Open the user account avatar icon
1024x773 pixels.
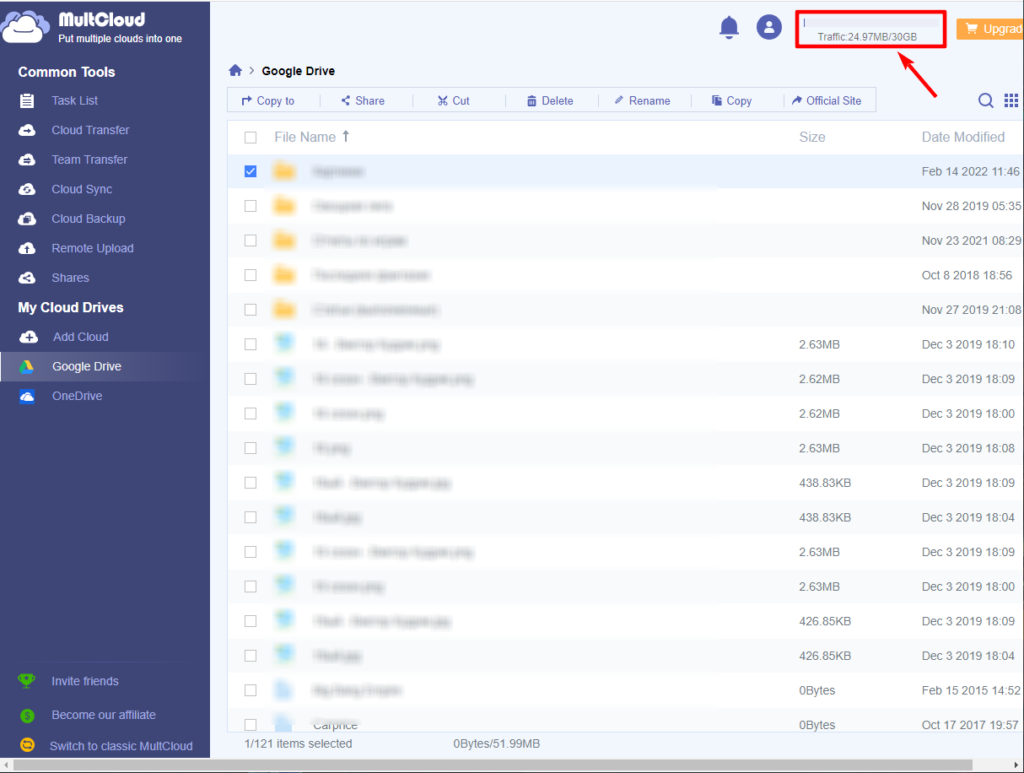click(768, 28)
